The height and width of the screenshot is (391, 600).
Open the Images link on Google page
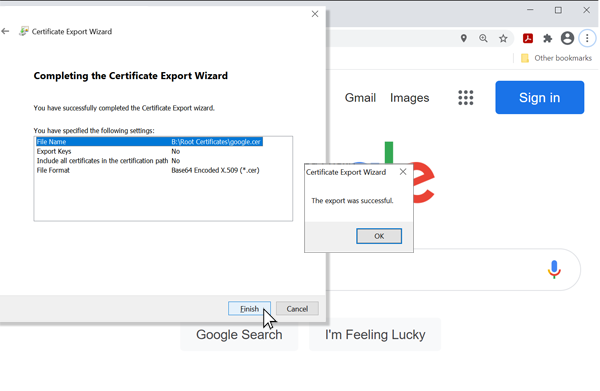[409, 98]
